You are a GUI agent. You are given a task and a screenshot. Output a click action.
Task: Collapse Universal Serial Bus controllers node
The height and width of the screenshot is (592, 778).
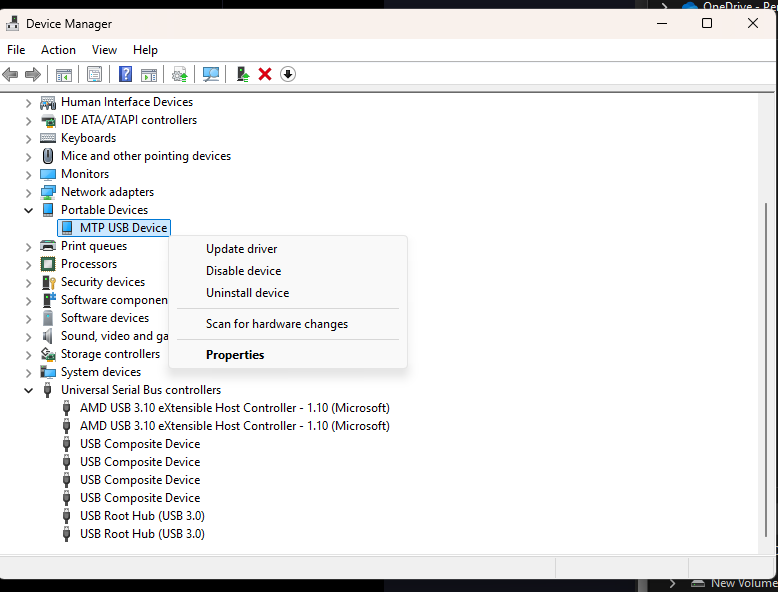coord(29,390)
